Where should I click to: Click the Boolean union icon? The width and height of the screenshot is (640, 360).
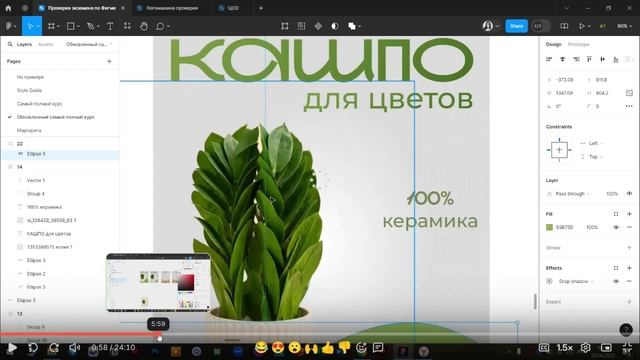351,26
